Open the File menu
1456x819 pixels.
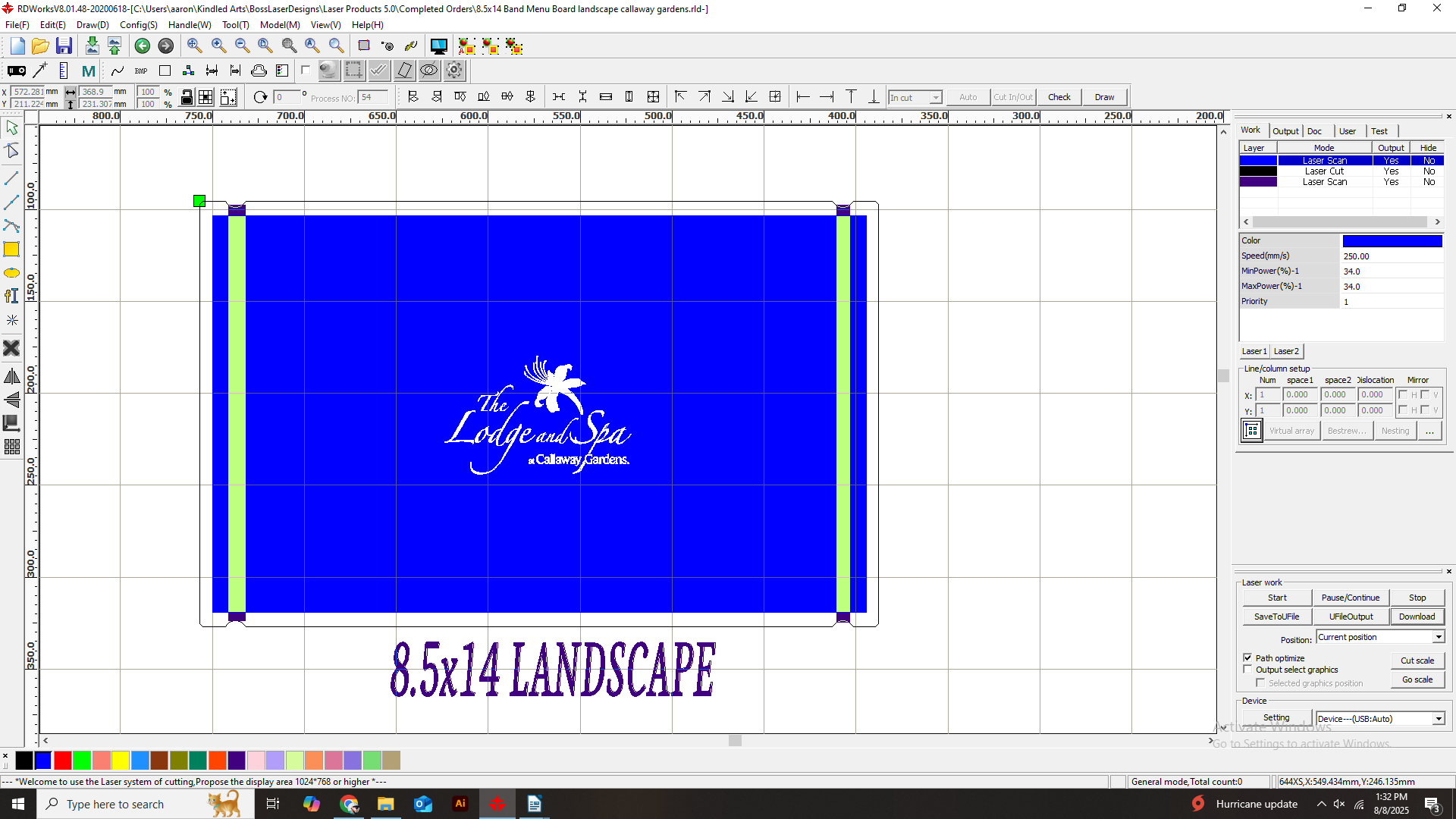[17, 25]
